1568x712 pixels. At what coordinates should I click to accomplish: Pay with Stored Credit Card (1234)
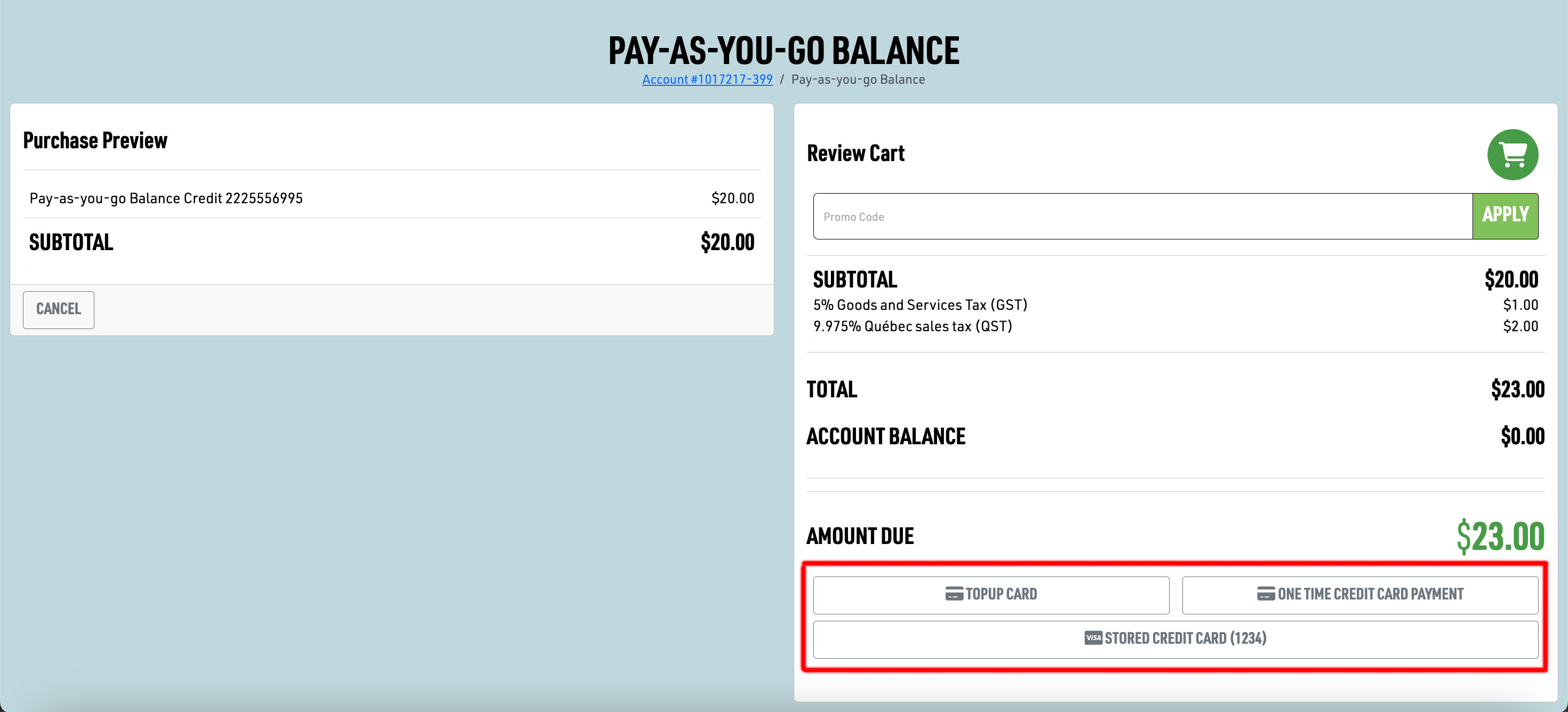pos(1175,639)
